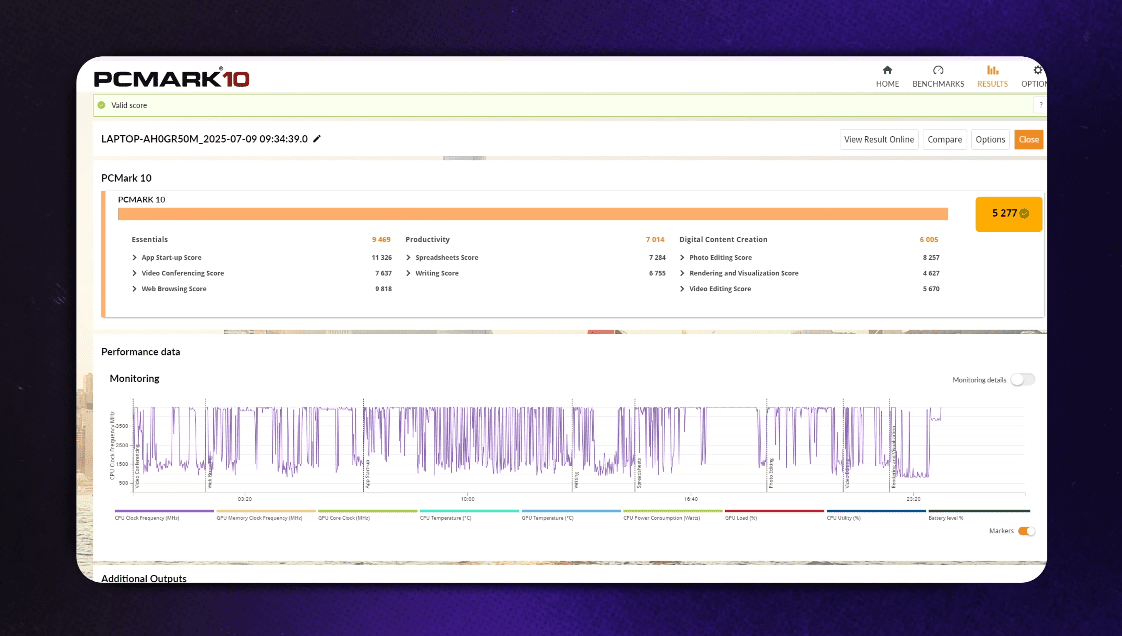Click the Productivity score 7 014
This screenshot has width=1122, height=636.
[x=655, y=240]
